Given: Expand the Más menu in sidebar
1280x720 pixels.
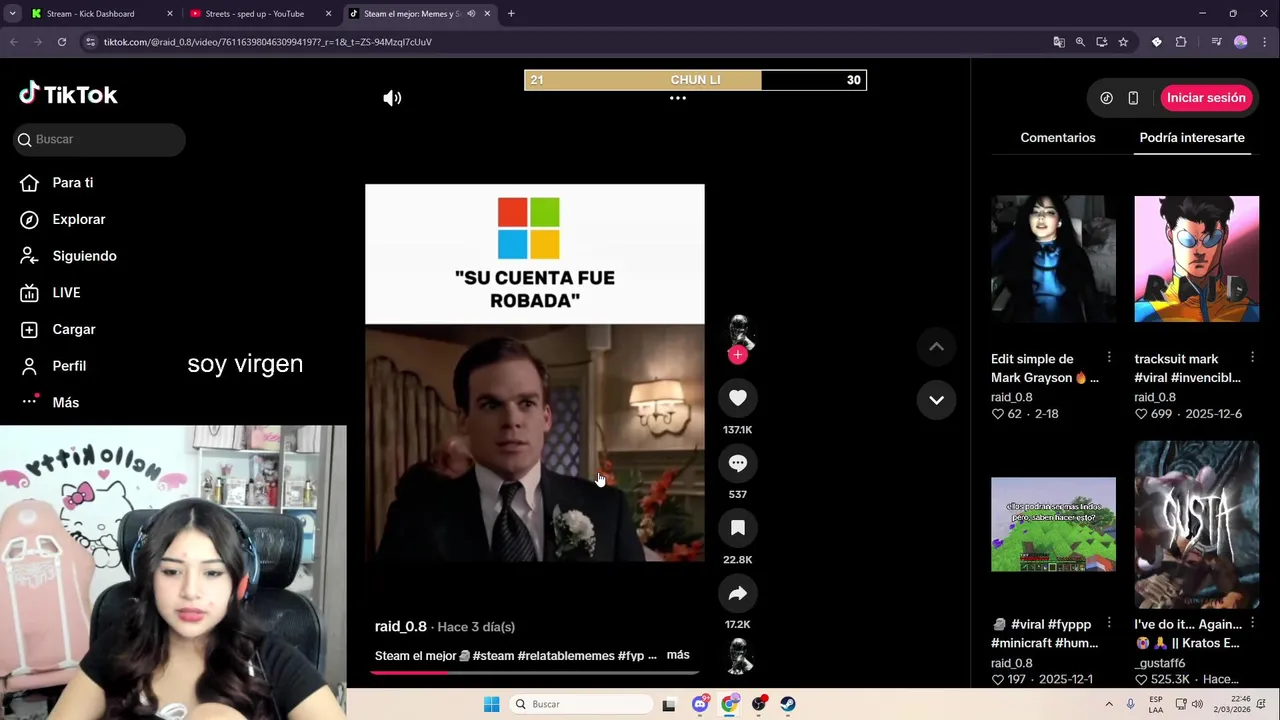Looking at the screenshot, I should (x=65, y=402).
